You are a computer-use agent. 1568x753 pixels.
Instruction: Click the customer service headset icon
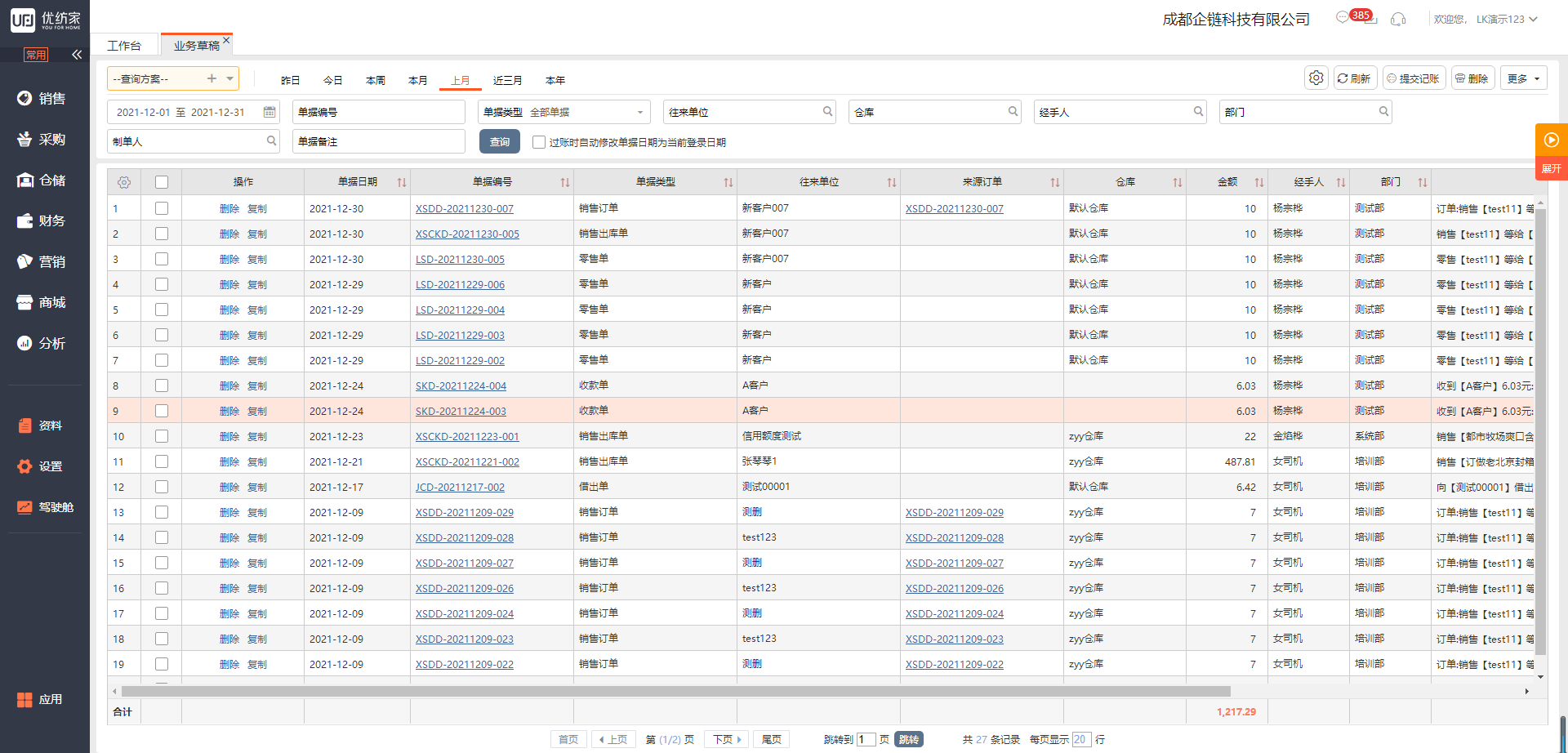click(1398, 19)
